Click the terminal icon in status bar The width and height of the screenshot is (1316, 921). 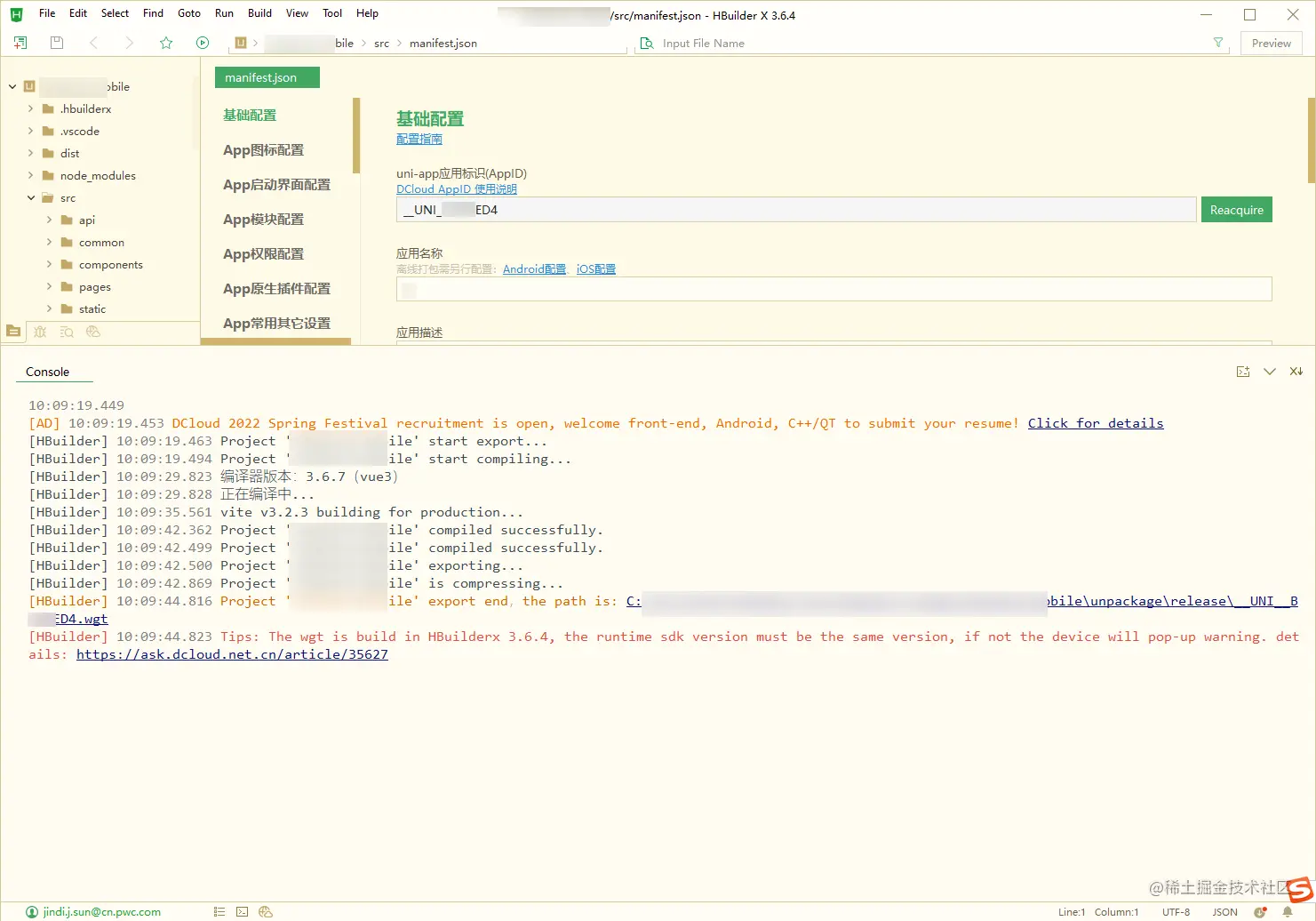coord(243,912)
